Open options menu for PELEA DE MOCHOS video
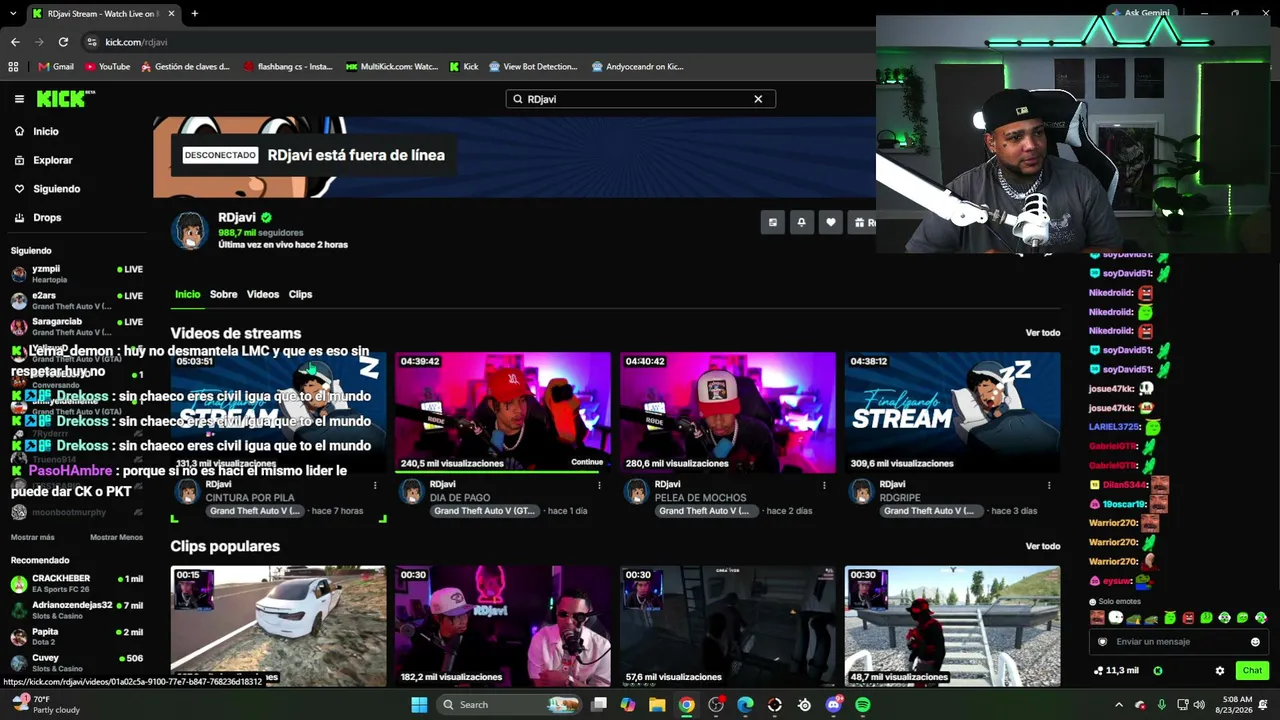 coord(825,485)
